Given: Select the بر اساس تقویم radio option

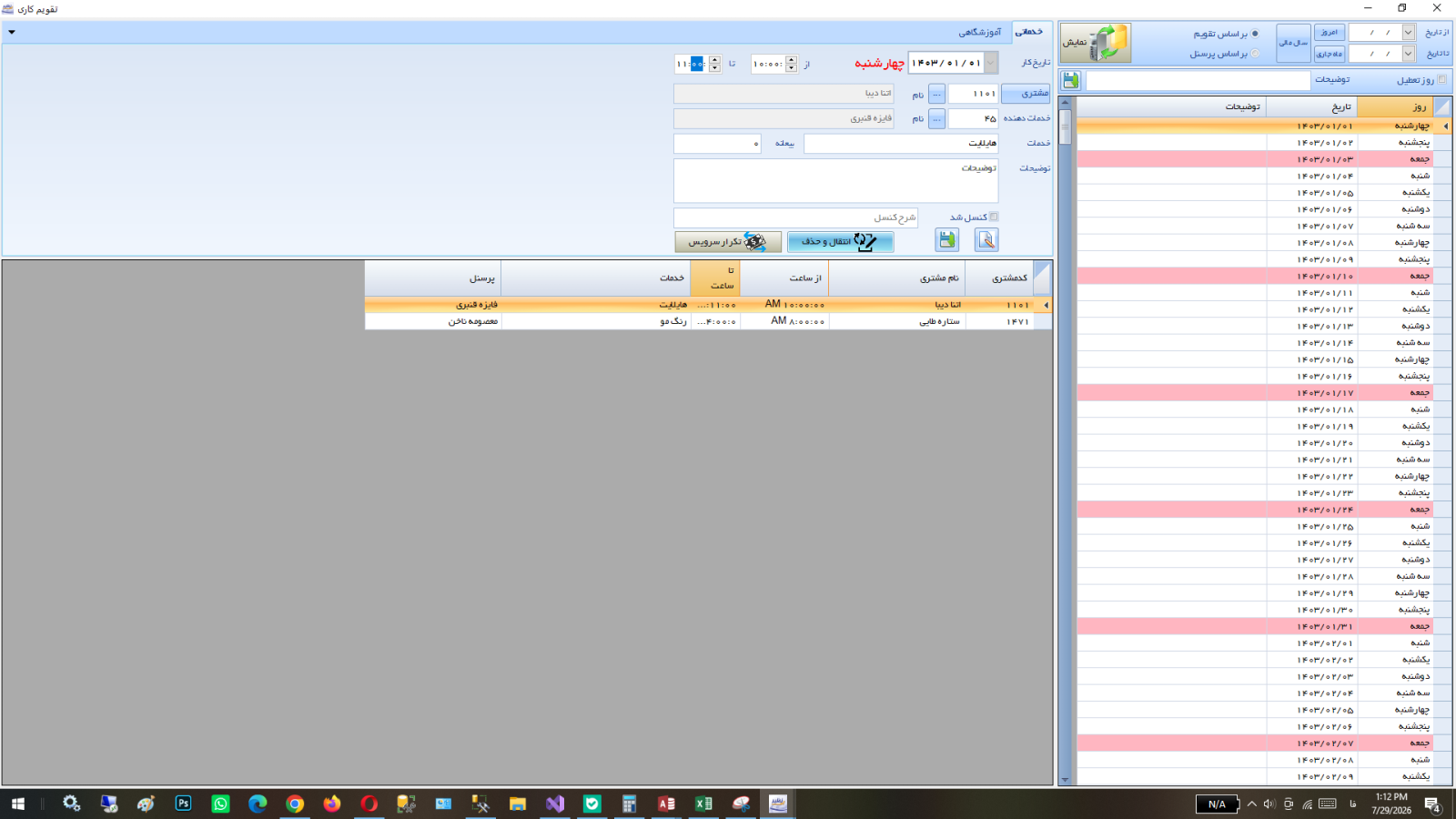Looking at the screenshot, I should click(1255, 34).
